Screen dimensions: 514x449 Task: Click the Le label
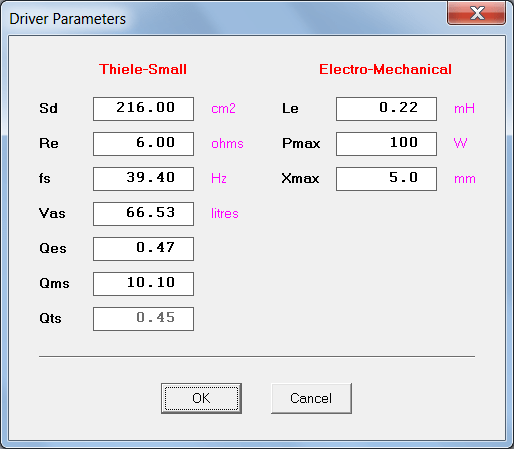point(290,108)
